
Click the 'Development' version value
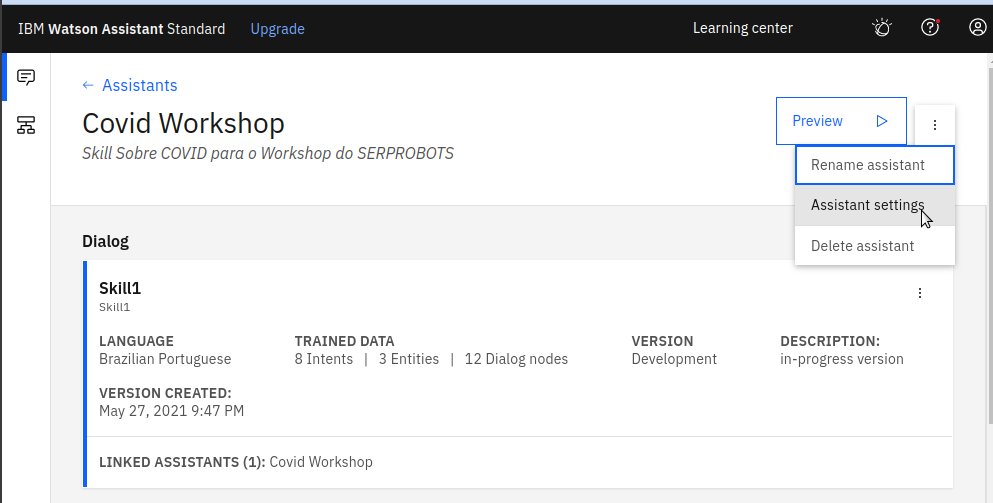[x=674, y=359]
